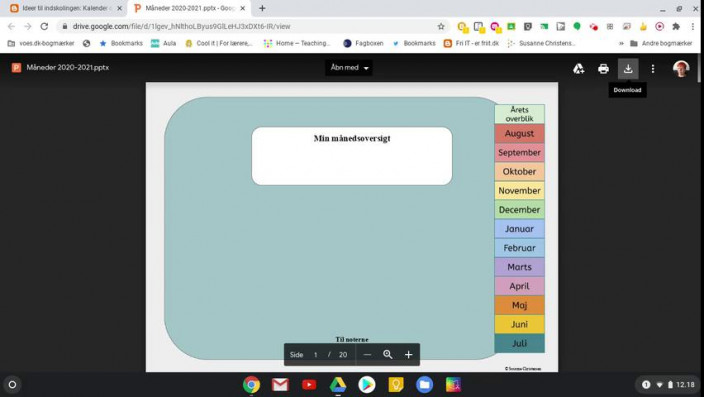Switch to Ideer til indskolingen tab
Viewport: 704px width, 397px height.
click(64, 8)
